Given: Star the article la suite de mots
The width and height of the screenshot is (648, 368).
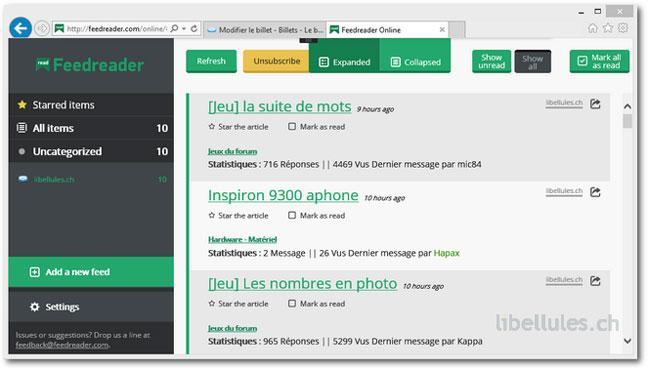Looking at the screenshot, I should point(238,127).
